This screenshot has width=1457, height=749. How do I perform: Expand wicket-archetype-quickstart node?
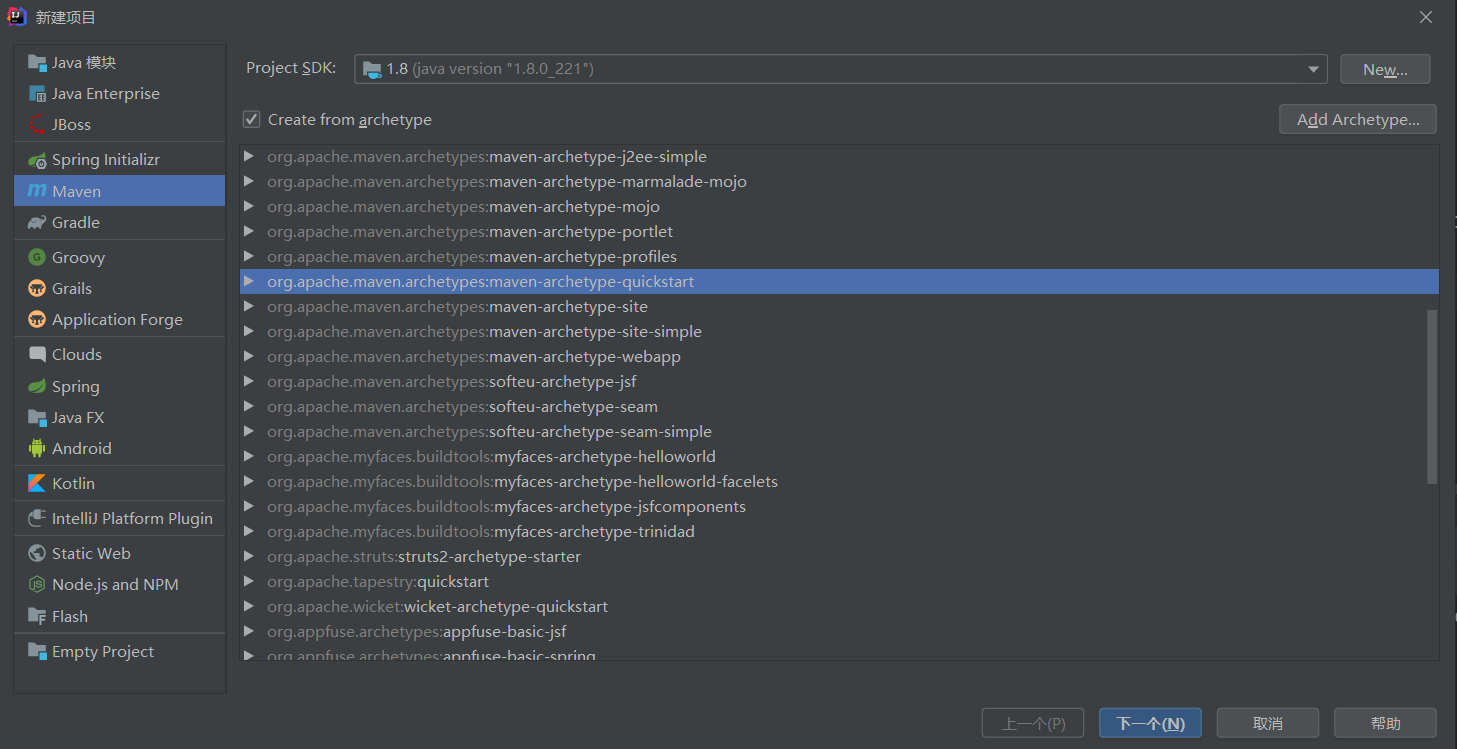click(249, 607)
